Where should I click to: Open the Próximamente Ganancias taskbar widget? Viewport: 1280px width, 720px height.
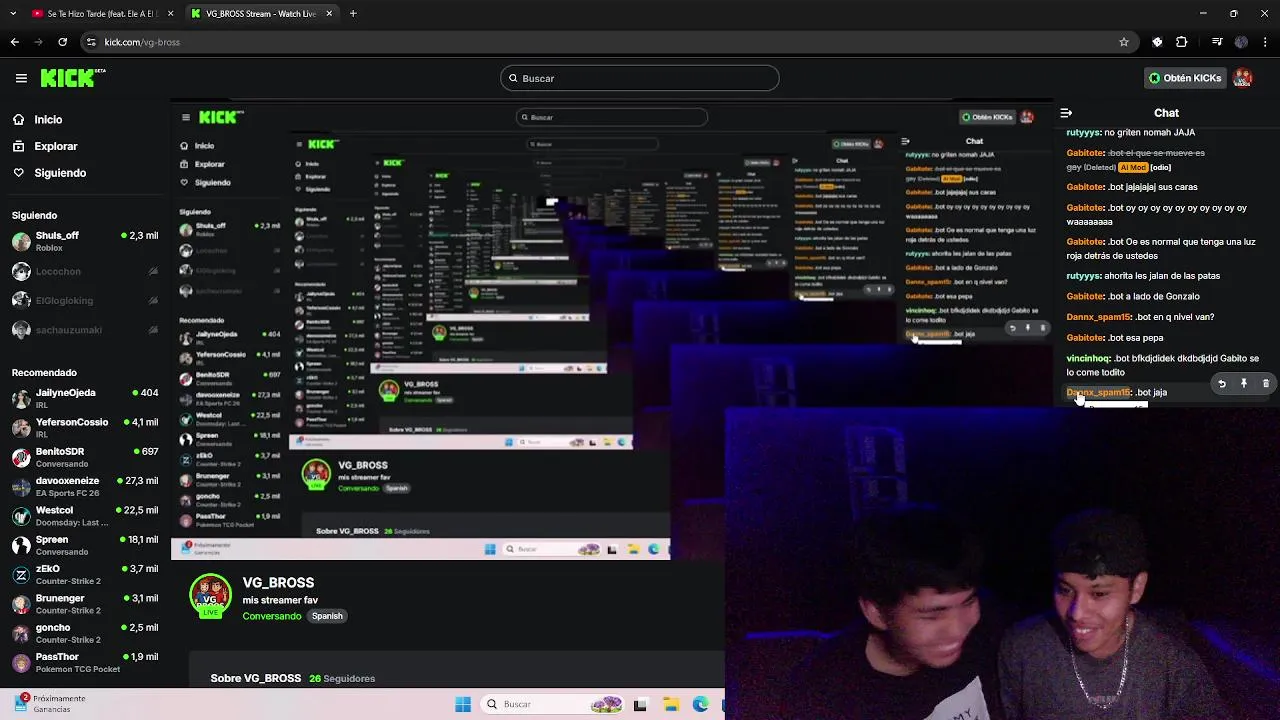pyautogui.click(x=50, y=704)
